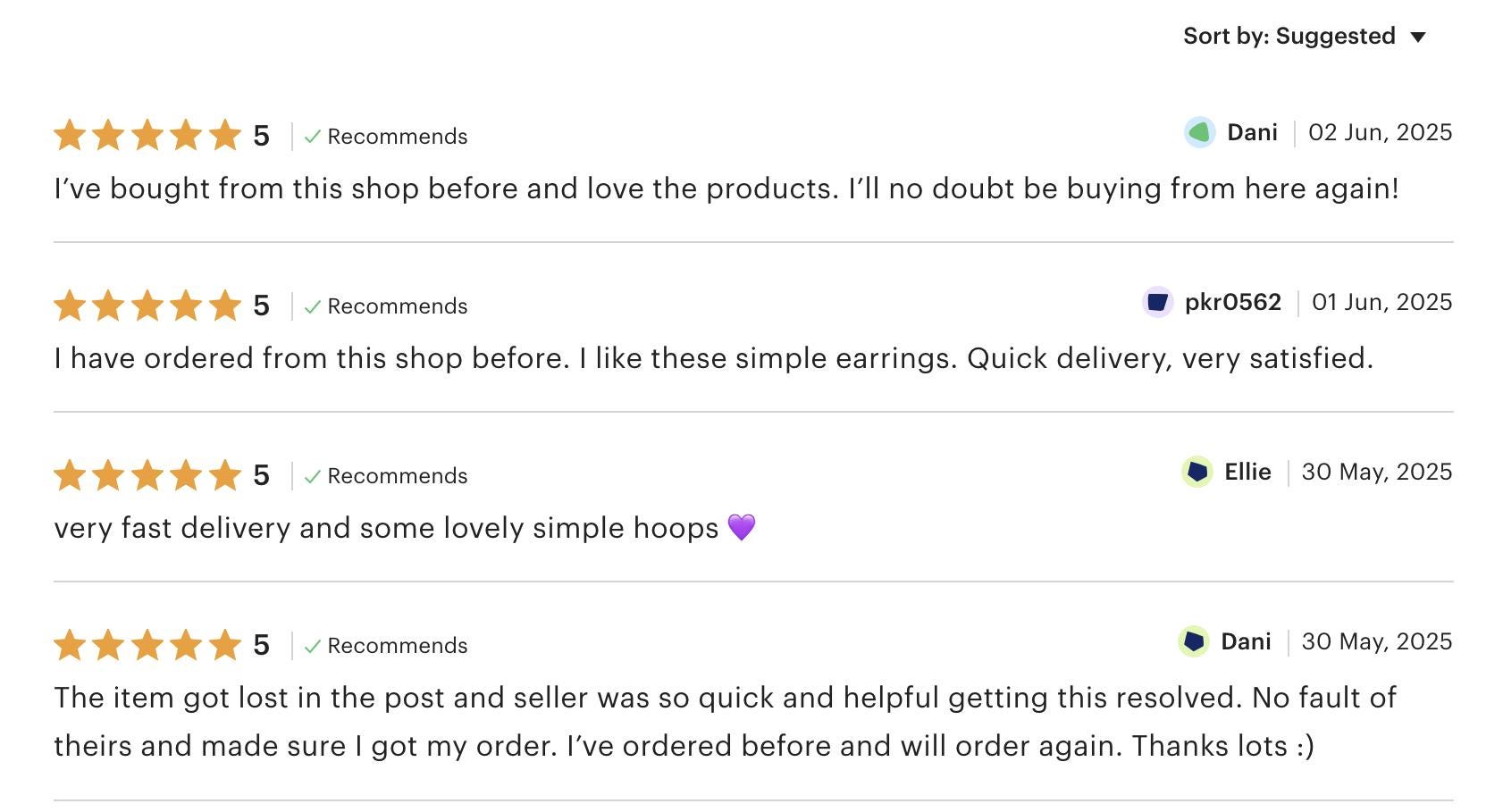
Task: Click the purple heart emoji in Ellie's review
Action: 742,527
